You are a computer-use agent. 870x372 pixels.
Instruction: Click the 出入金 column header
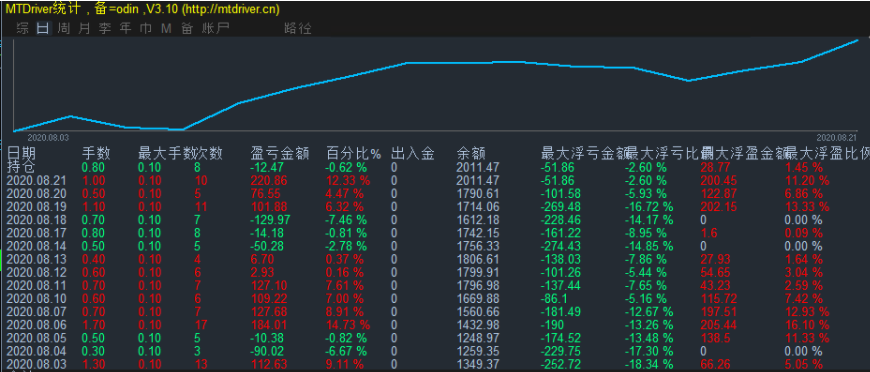click(412, 153)
